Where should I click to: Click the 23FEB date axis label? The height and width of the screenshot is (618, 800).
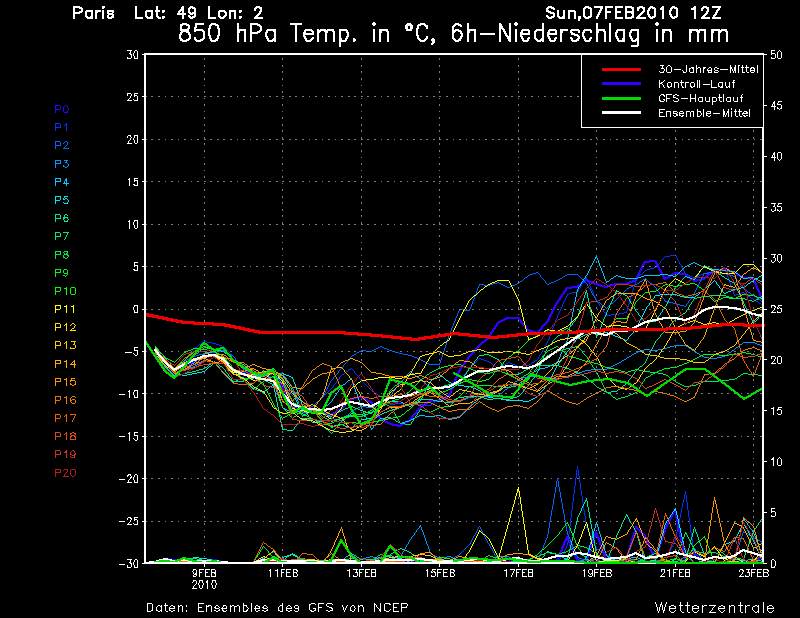tap(754, 573)
